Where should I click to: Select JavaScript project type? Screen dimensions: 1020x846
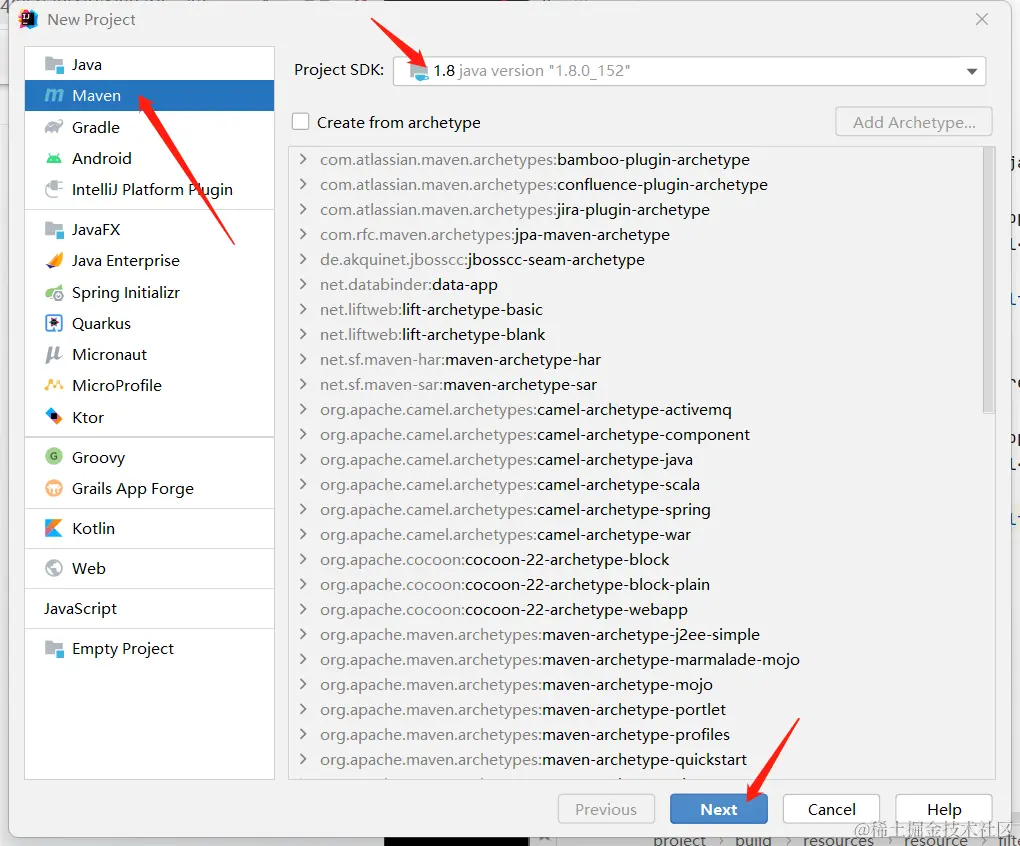click(81, 609)
